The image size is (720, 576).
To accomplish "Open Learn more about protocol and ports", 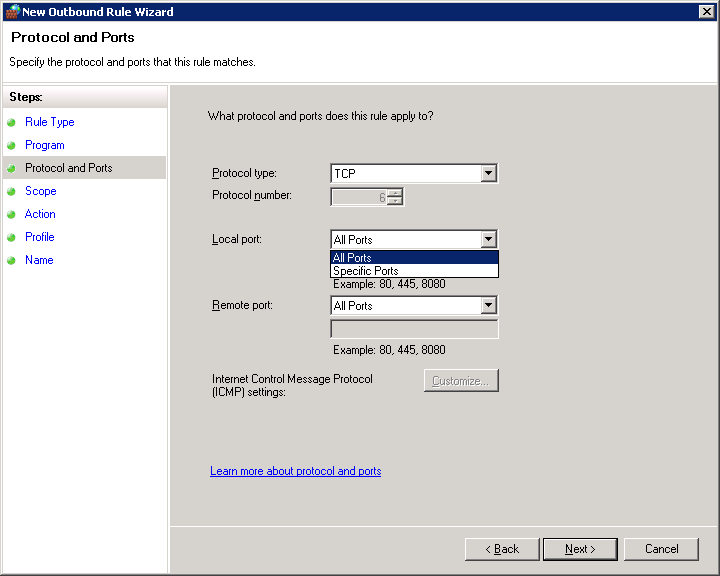I will pyautogui.click(x=296, y=471).
